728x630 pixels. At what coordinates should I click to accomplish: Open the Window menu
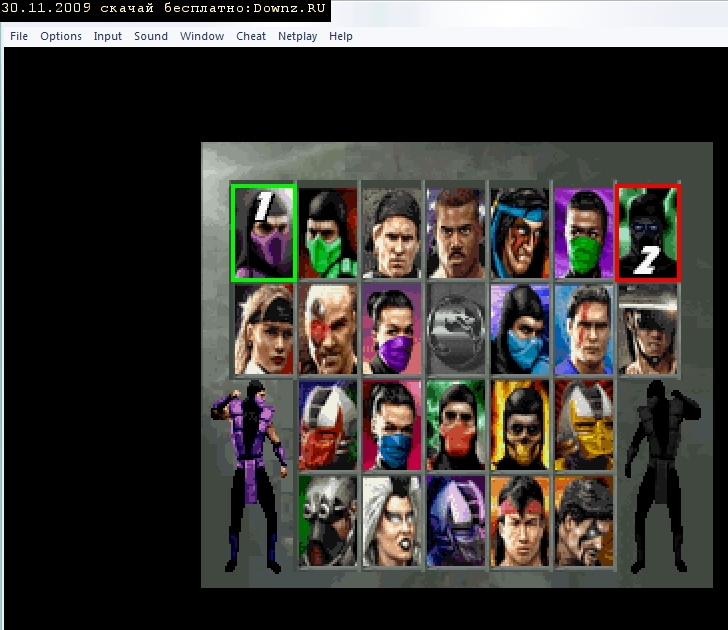point(202,36)
